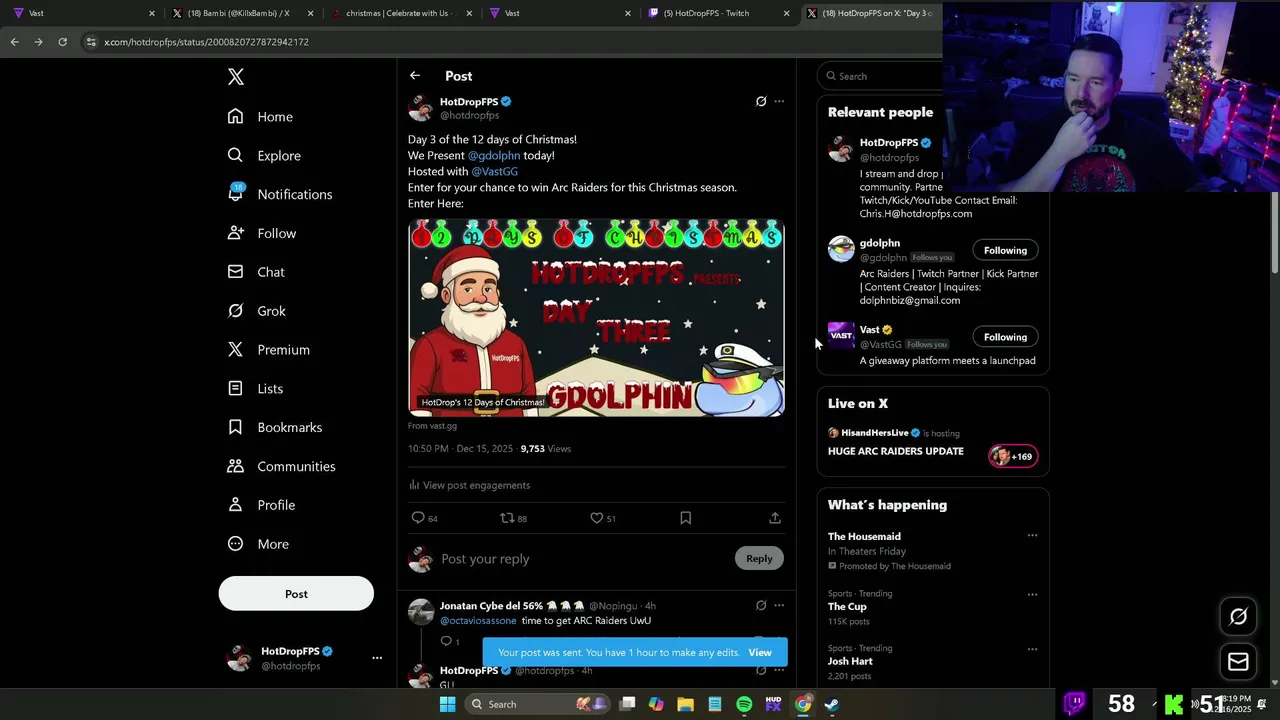Open Spotify from the taskbar
The height and width of the screenshot is (720, 1280).
click(x=744, y=704)
